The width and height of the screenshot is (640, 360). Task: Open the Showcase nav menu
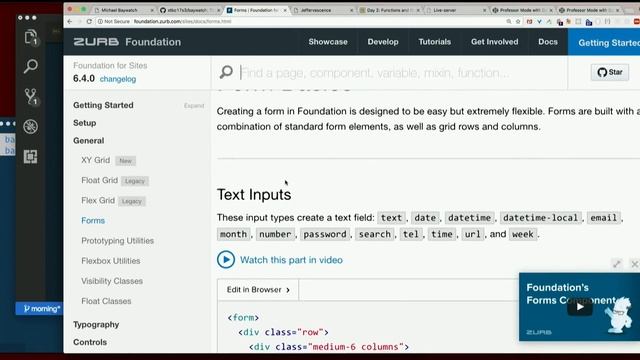coord(328,42)
